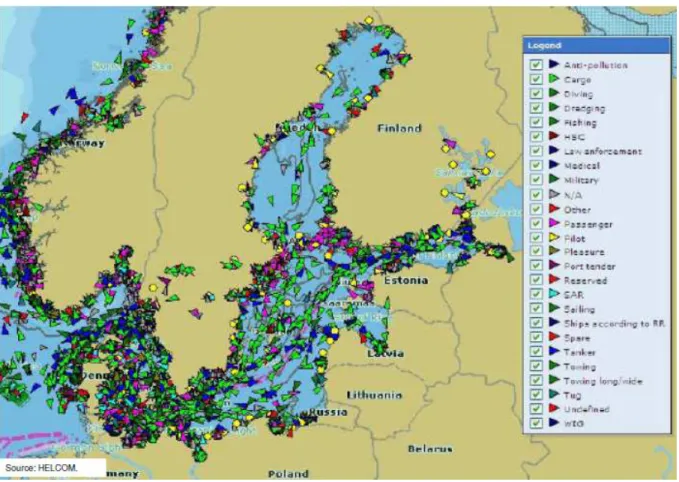Image resolution: width=679 pixels, height=482 pixels.
Task: Click the Legend panel title bar
Action: (597, 45)
